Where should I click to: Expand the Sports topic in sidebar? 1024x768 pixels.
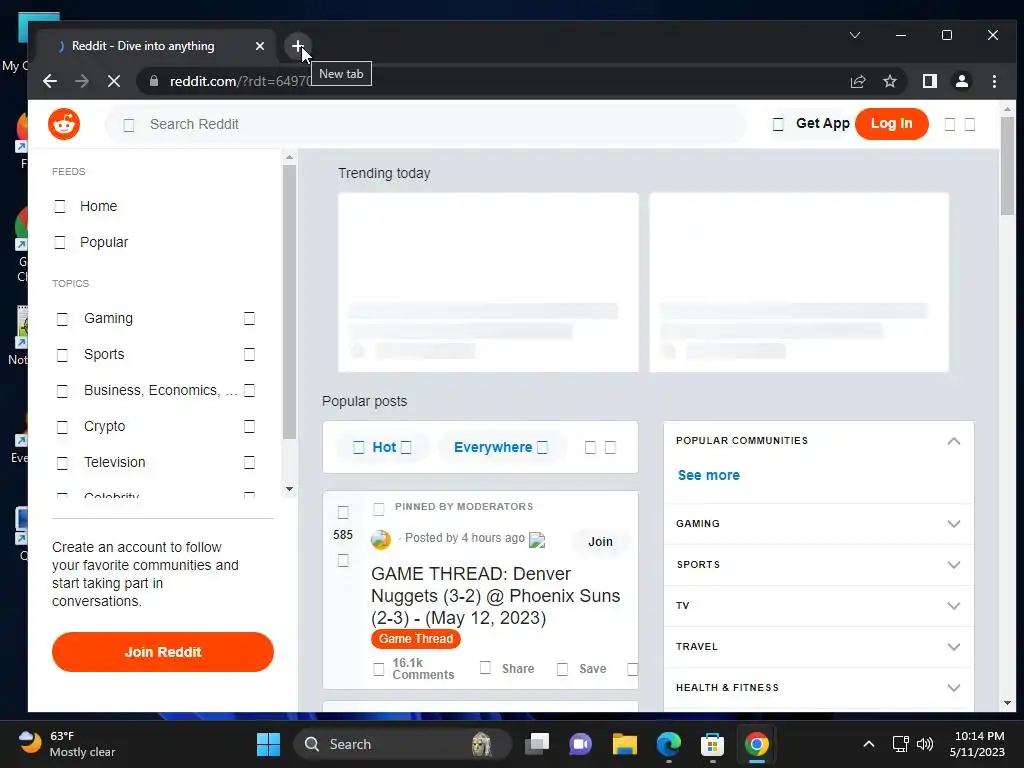coord(249,354)
